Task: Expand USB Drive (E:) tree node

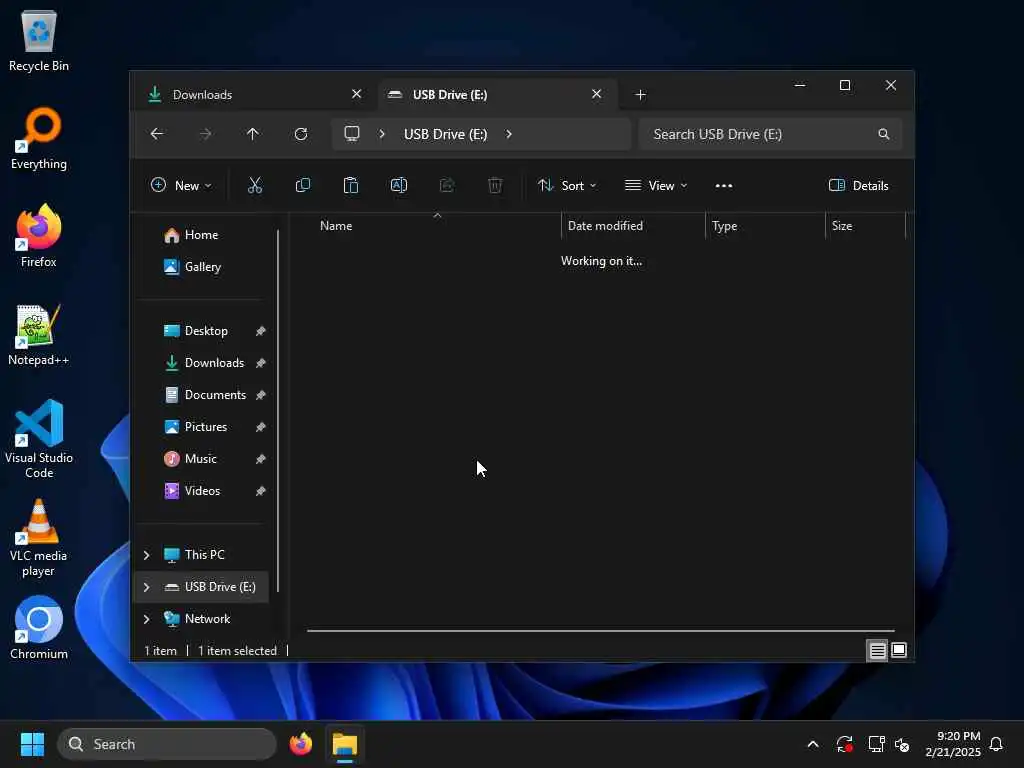Action: 146,587
